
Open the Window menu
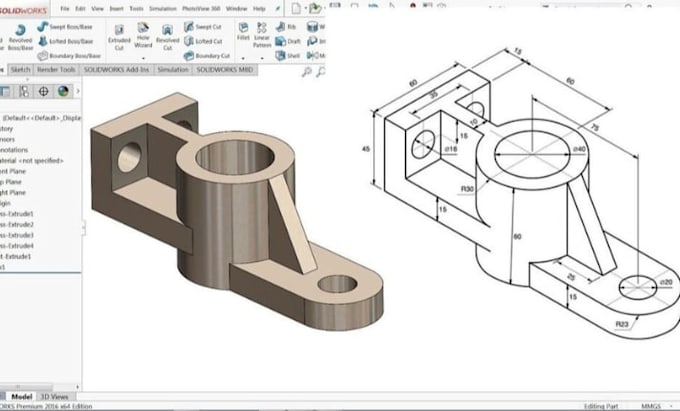click(237, 9)
